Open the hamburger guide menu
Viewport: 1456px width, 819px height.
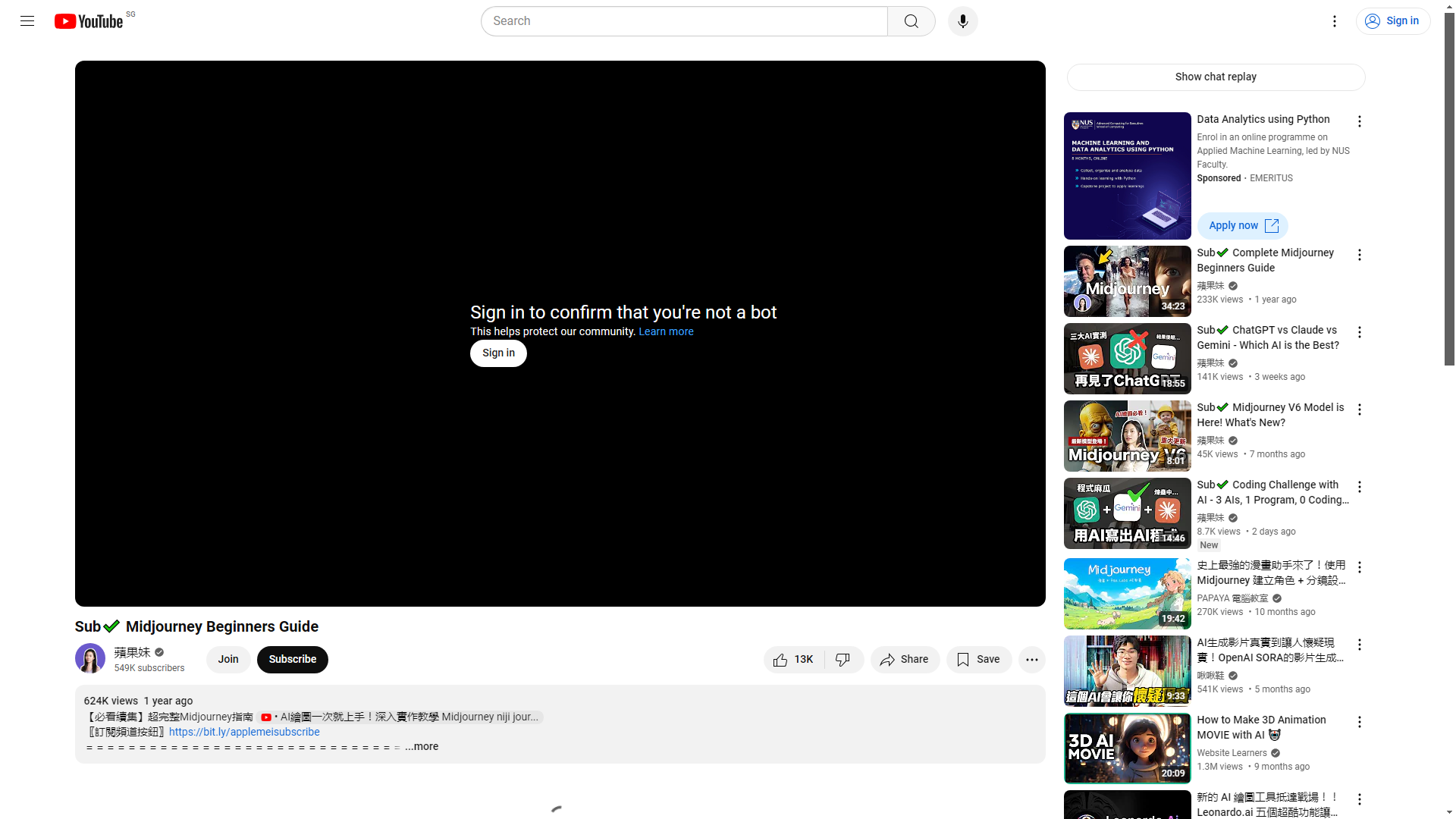(27, 21)
